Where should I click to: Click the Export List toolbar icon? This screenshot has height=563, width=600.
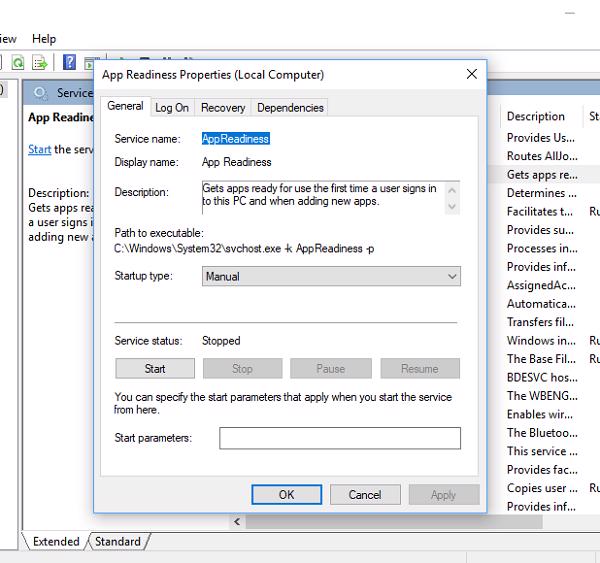(40, 62)
